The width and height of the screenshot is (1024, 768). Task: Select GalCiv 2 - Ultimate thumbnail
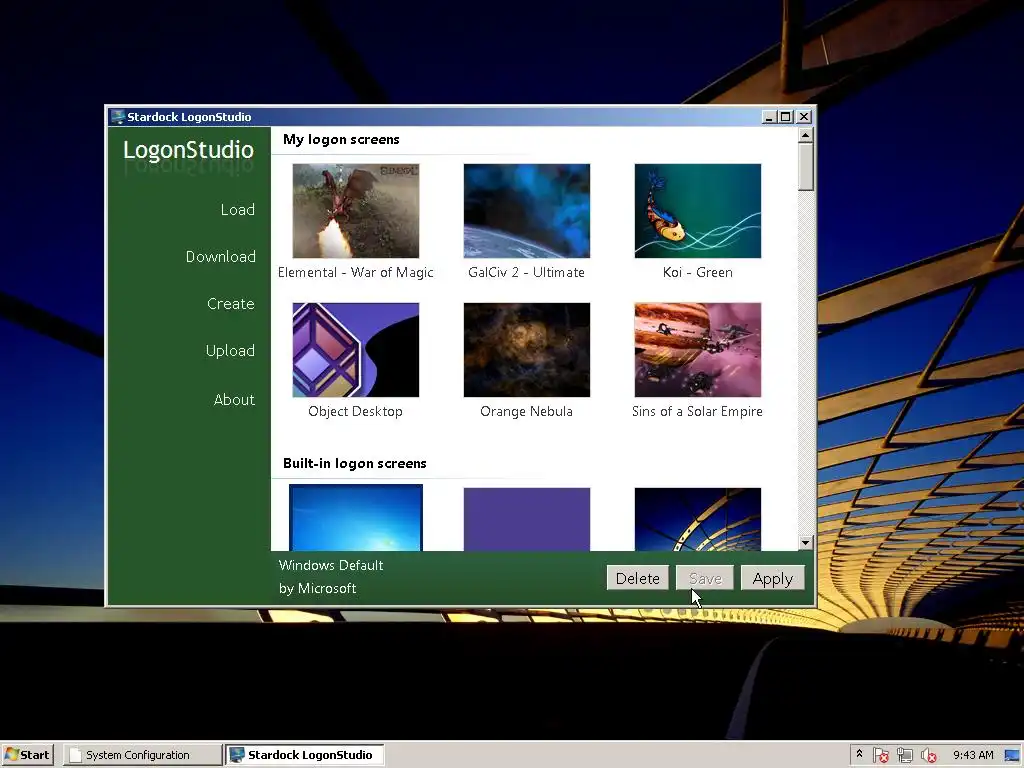tap(527, 211)
